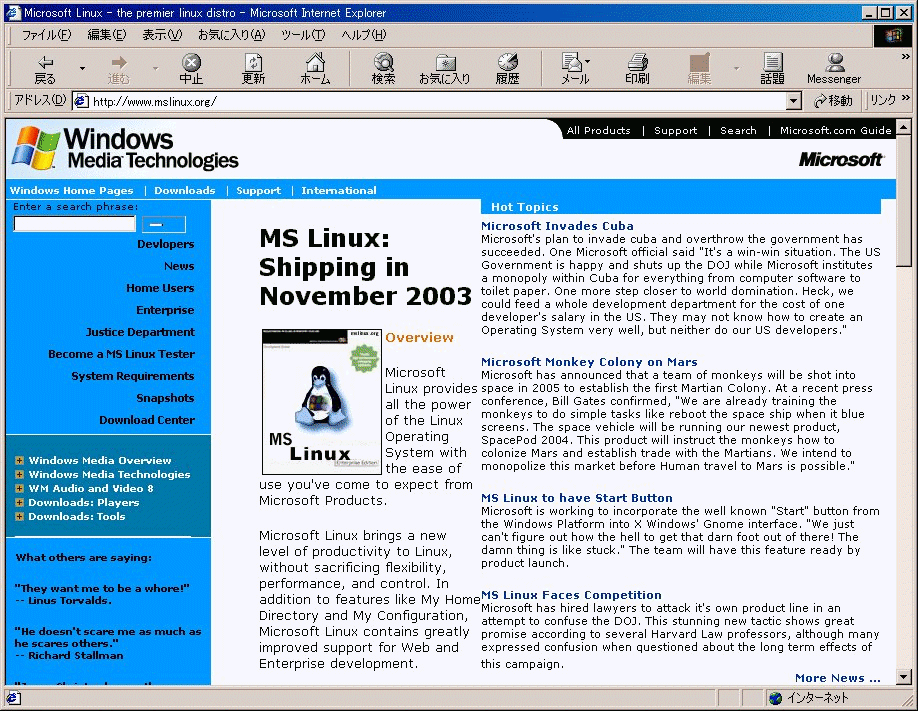Open MS Linux Faces Competition headline
918x711 pixels.
[x=571, y=595]
